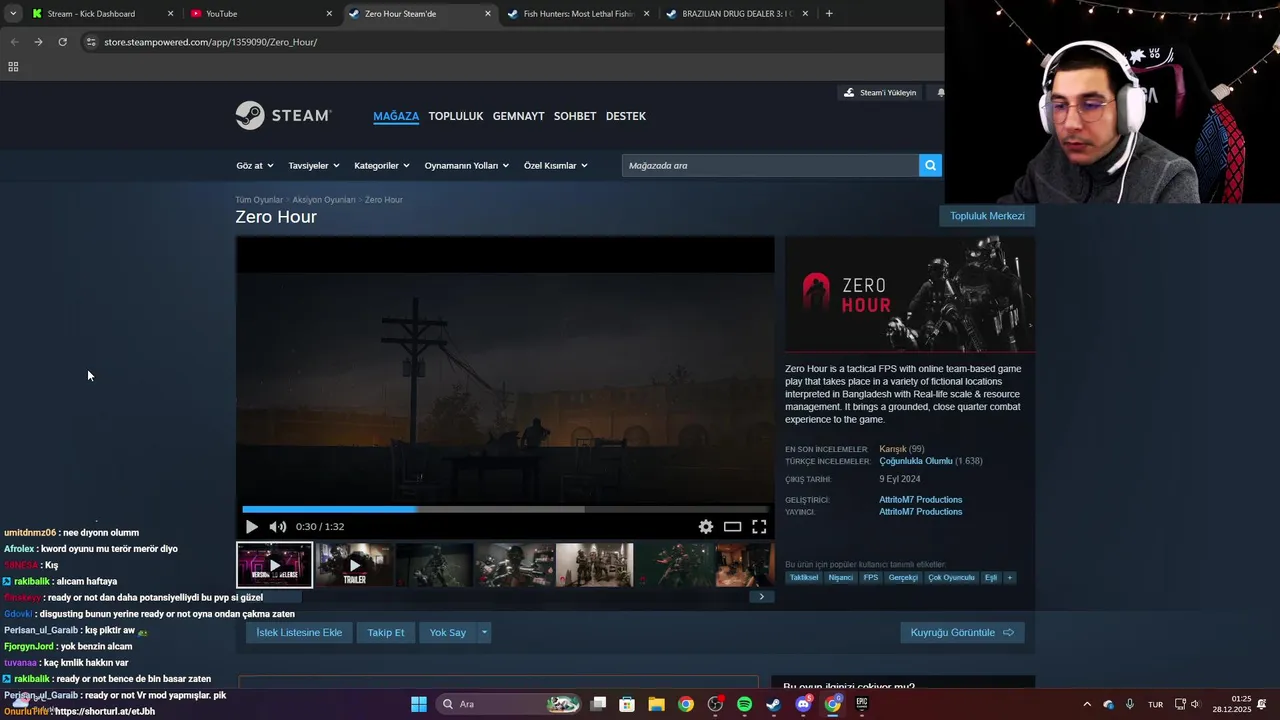The height and width of the screenshot is (720, 1280).
Task: Switch to the Stream - Kick Dashboard tab
Action: pos(102,14)
